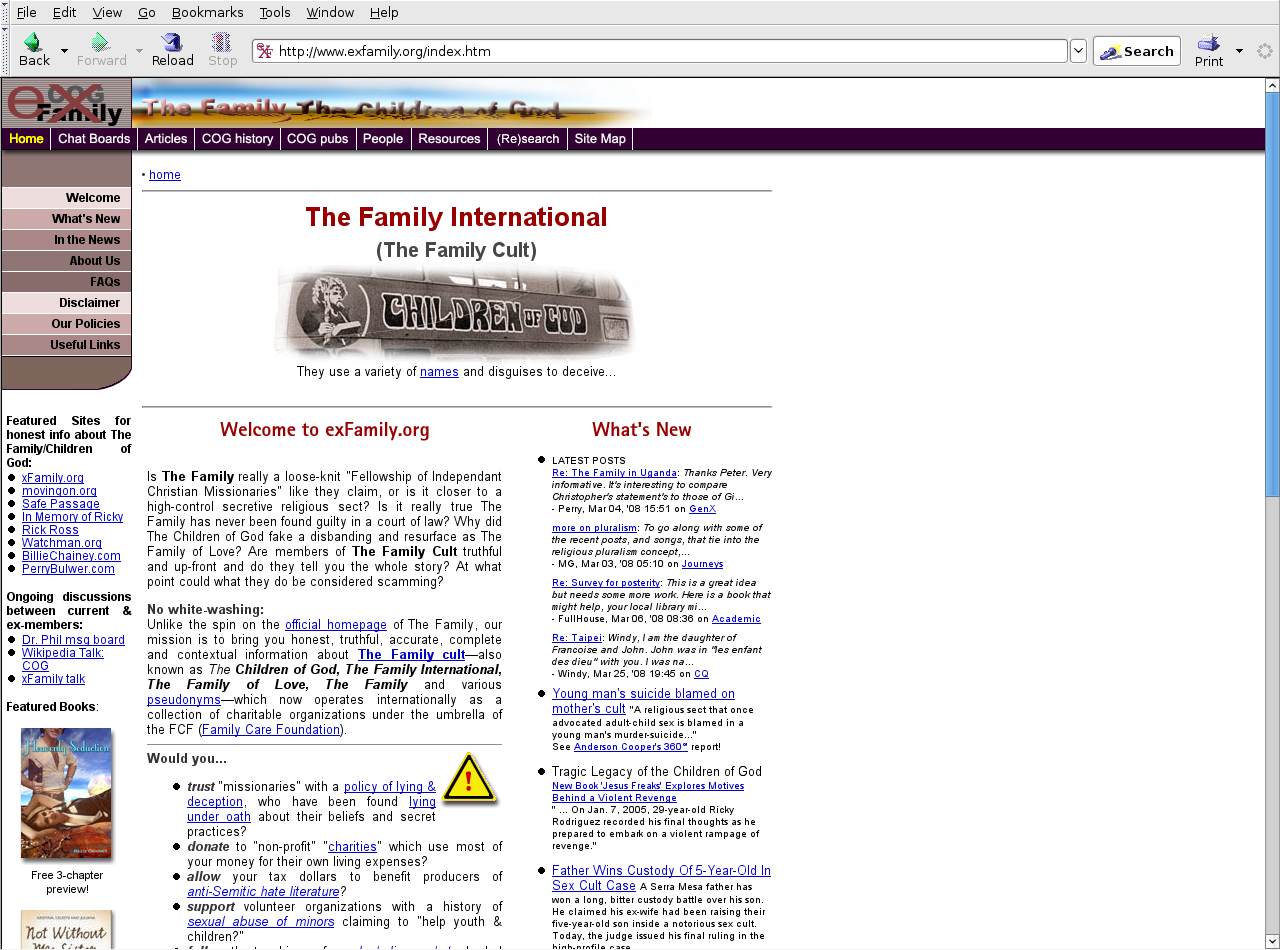Follow the 'official homepage' link
The width and height of the screenshot is (1280, 950).
(335, 625)
